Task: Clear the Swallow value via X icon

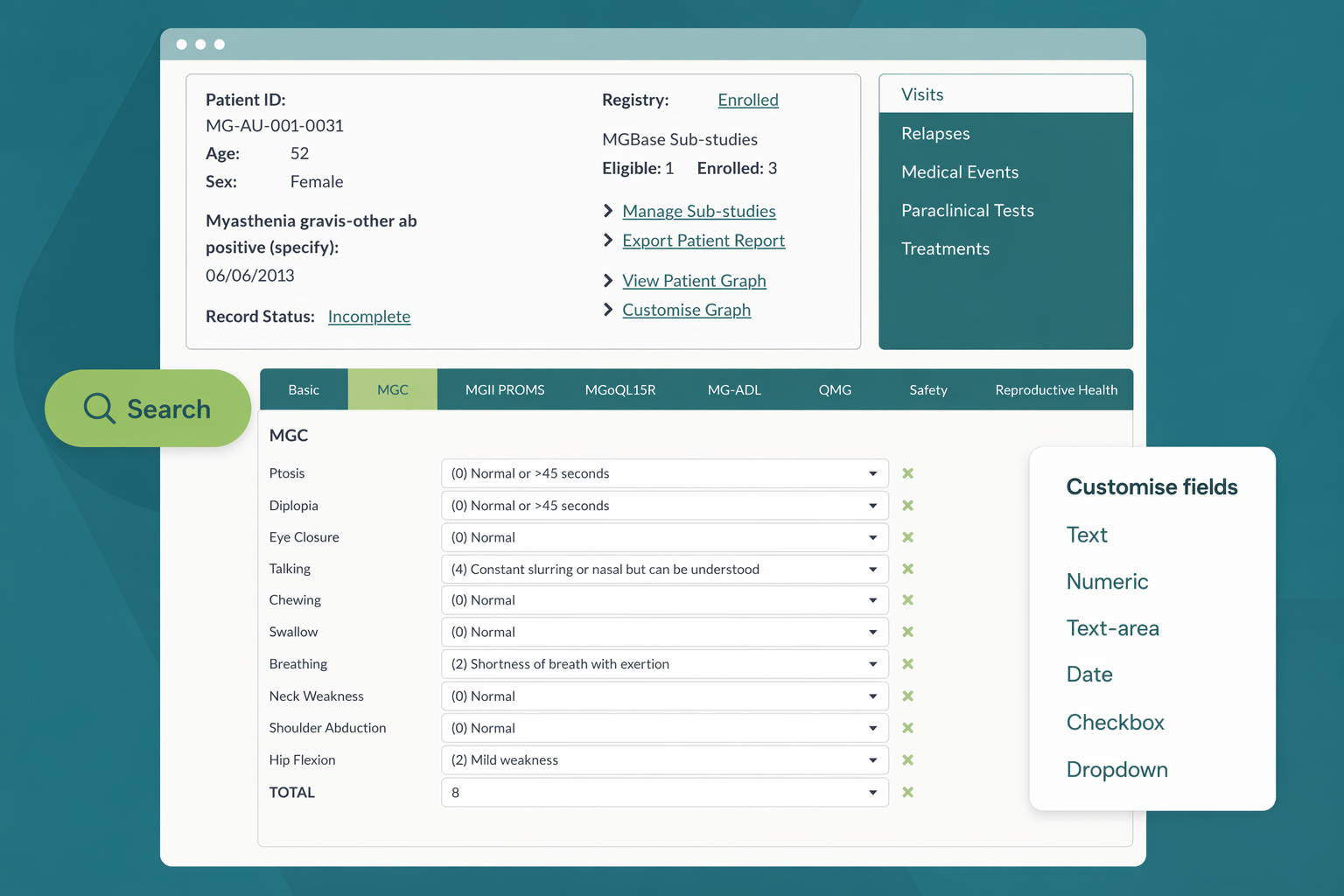Action: point(907,632)
